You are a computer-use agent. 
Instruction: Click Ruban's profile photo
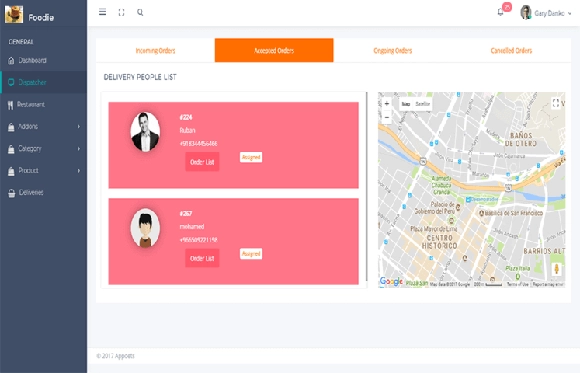(145, 132)
